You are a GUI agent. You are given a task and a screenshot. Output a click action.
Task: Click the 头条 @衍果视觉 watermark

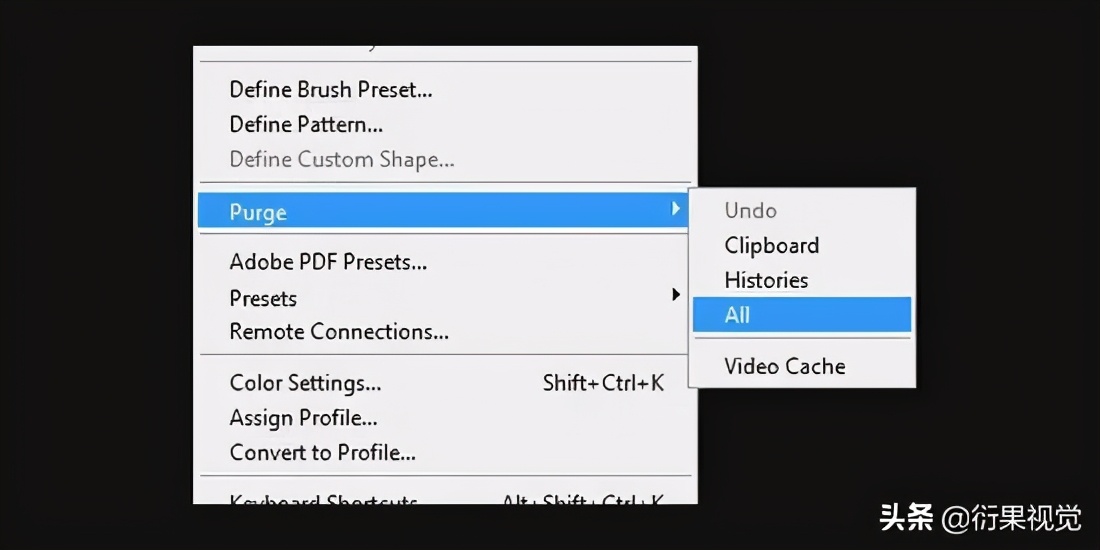(980, 518)
